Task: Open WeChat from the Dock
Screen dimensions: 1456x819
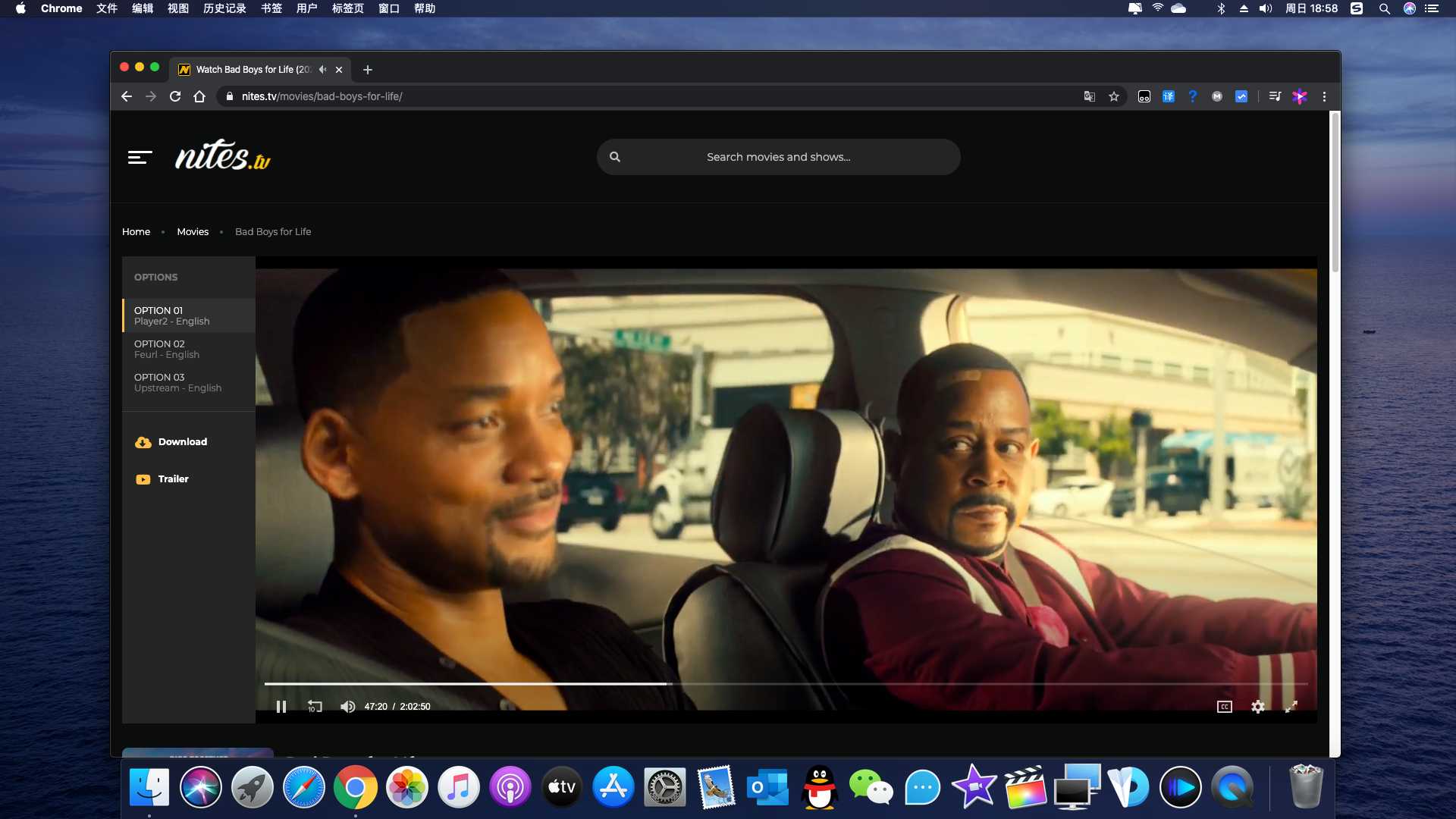Action: (871, 787)
